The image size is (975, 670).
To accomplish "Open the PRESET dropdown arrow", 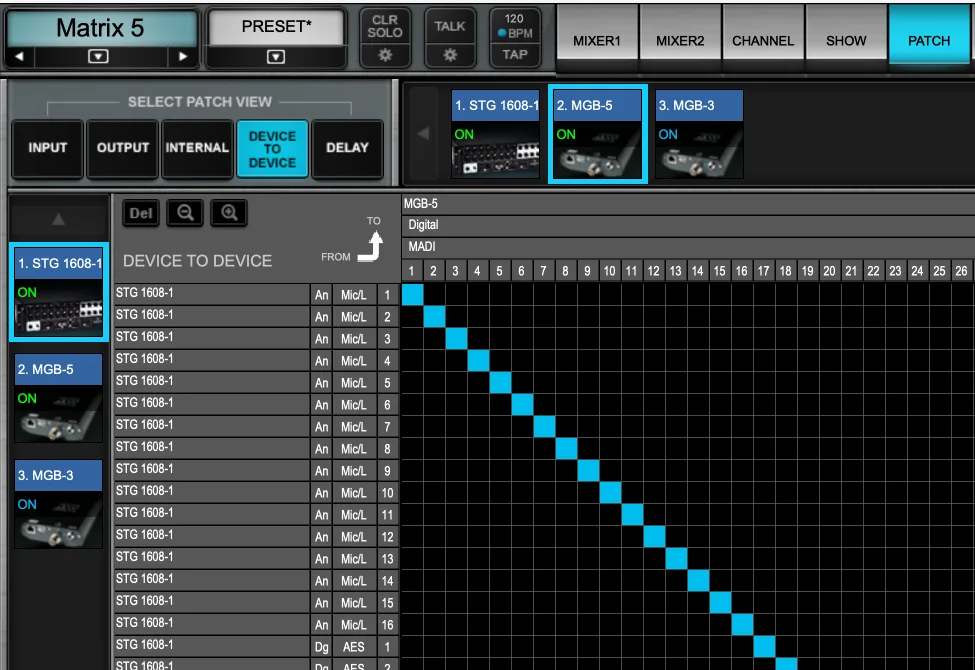I will click(x=276, y=57).
